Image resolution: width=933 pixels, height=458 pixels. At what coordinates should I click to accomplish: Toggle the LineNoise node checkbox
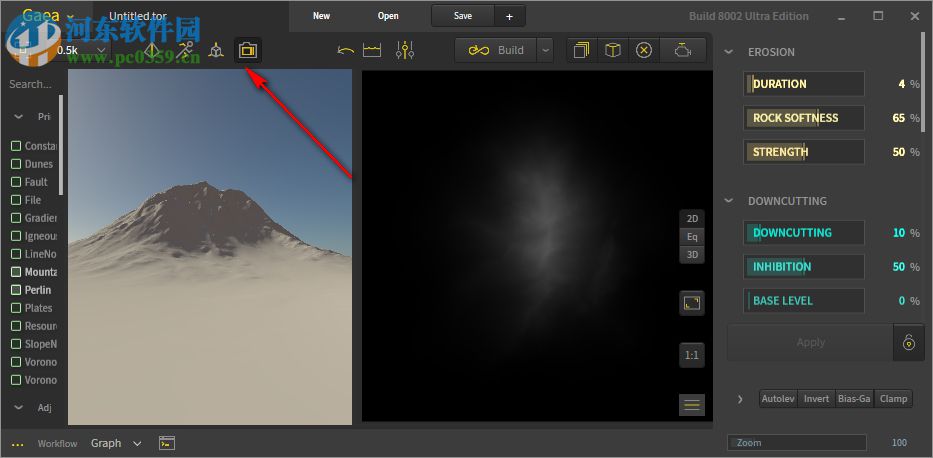tap(16, 254)
